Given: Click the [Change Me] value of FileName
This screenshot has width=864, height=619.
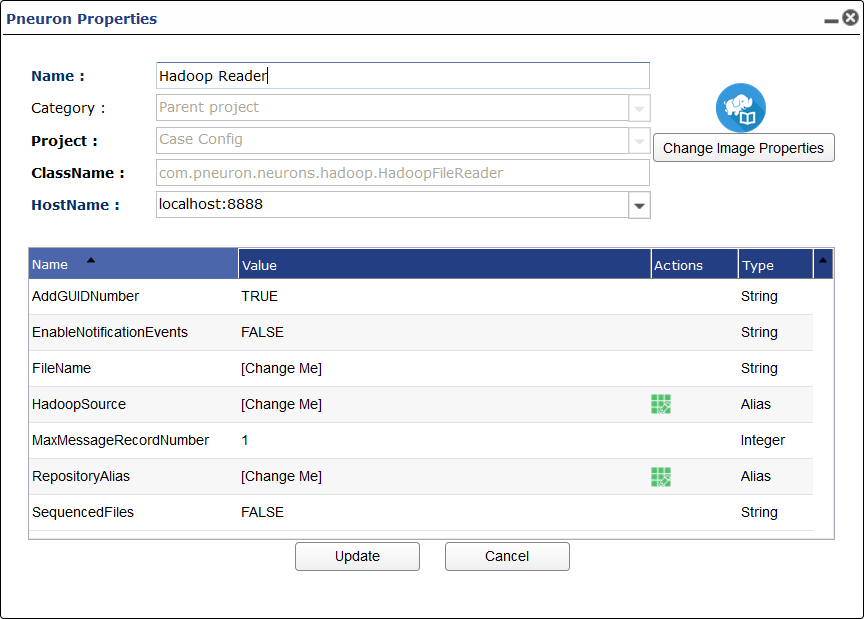Looking at the screenshot, I should pyautogui.click(x=281, y=368).
